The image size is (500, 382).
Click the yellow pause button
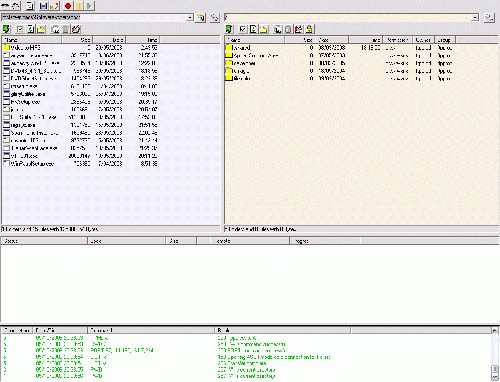point(79,6)
